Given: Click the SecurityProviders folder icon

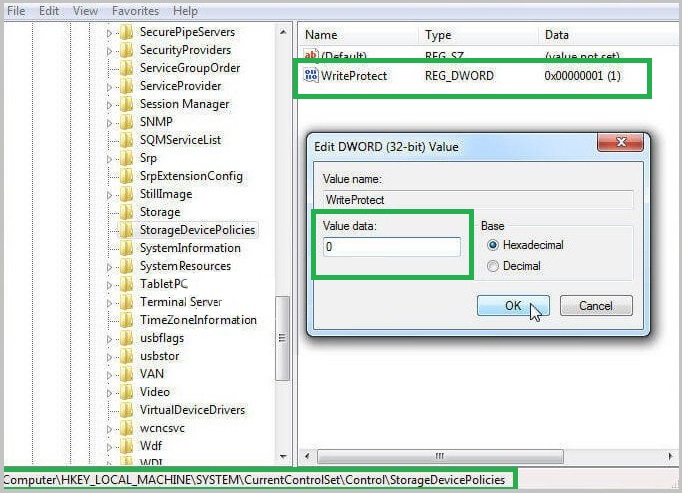Looking at the screenshot, I should point(127,50).
